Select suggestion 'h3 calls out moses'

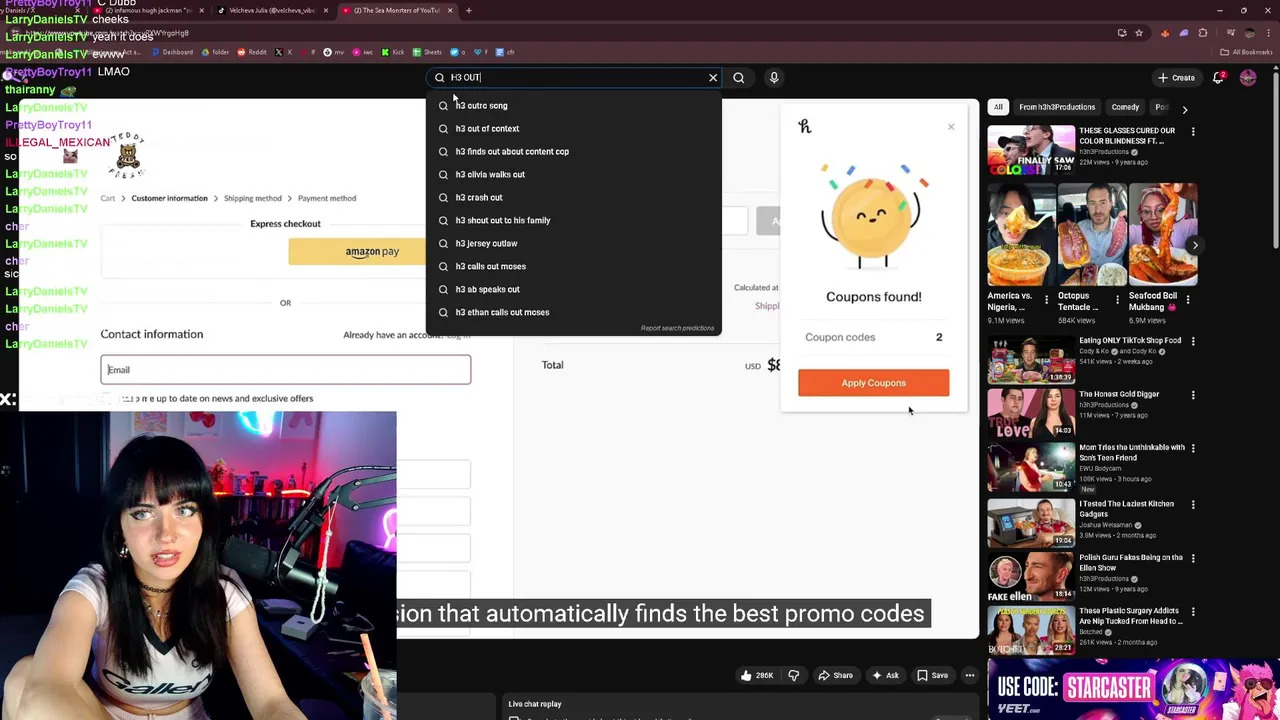[x=573, y=266]
